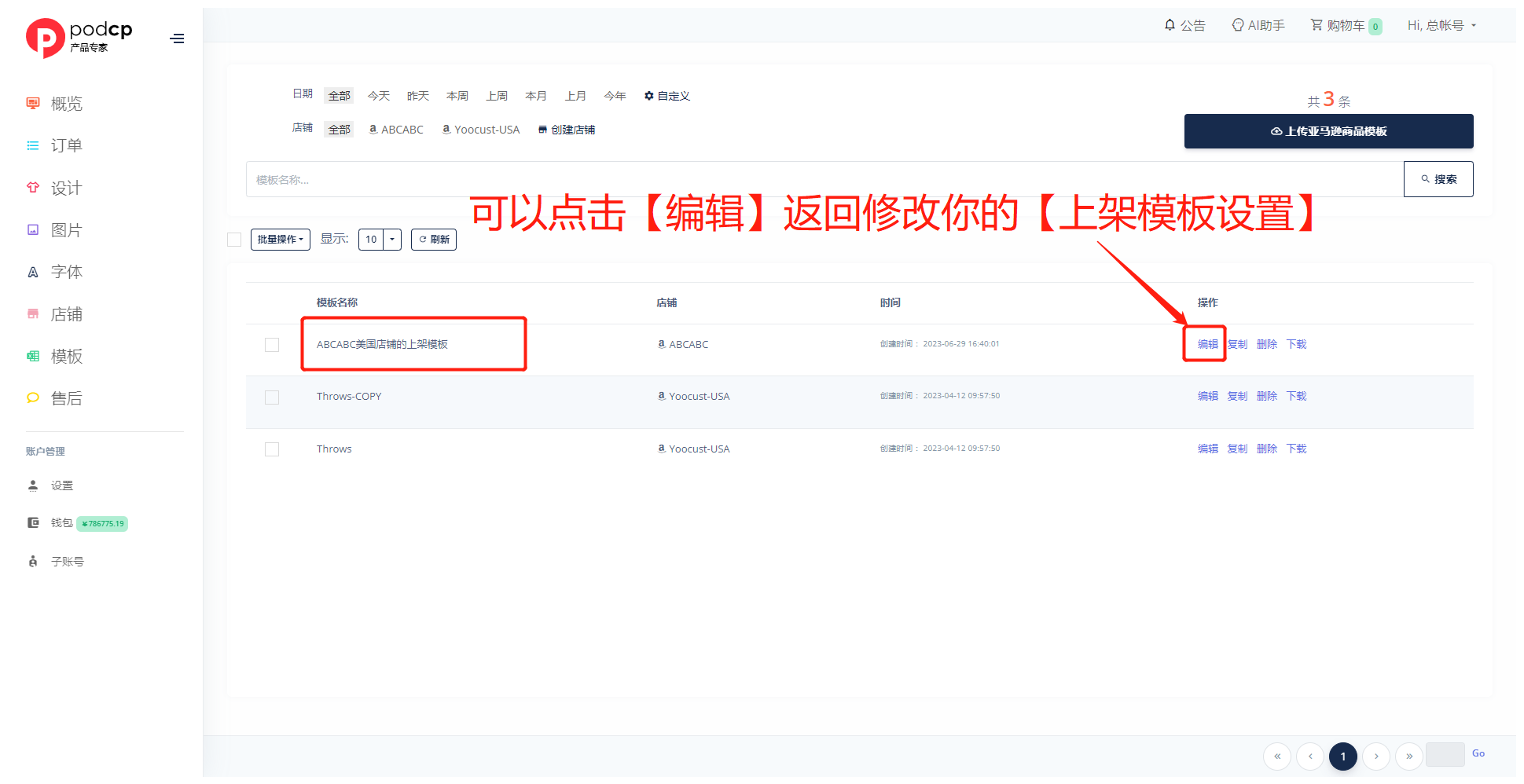Click Amazon icon beside Yoocust-USA store filter
The image size is (1524, 784).
tap(446, 129)
